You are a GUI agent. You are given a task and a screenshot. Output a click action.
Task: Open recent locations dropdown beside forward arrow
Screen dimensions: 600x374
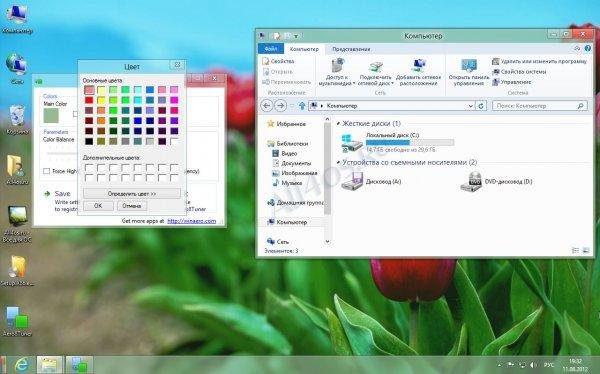(292, 106)
